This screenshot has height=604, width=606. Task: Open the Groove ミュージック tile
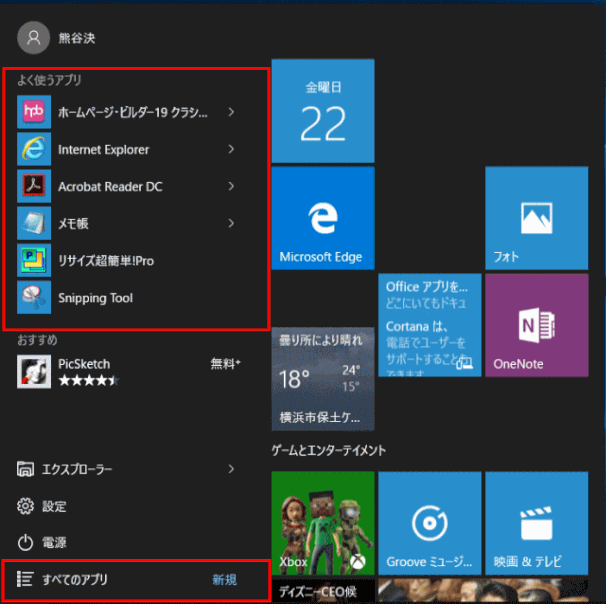pos(430,523)
